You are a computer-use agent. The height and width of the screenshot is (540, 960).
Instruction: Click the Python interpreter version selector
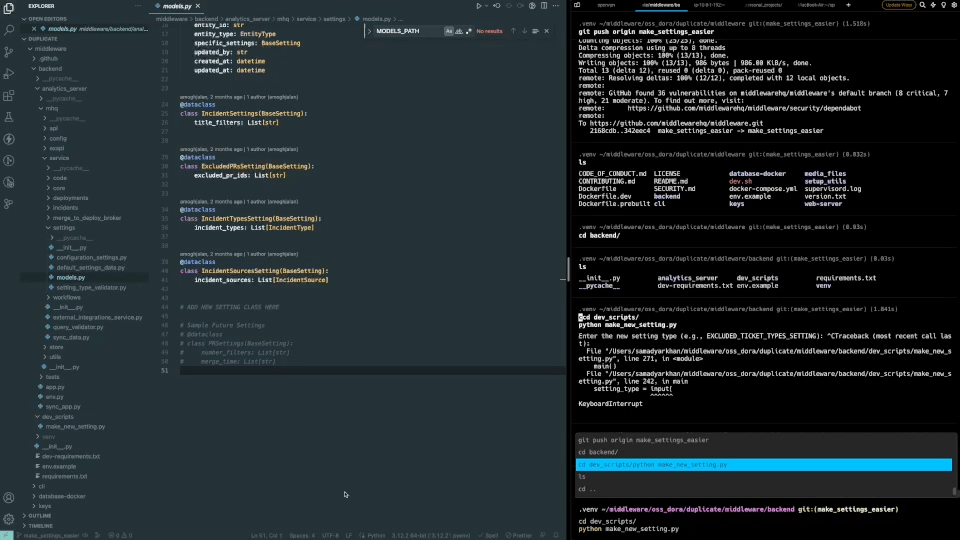point(431,536)
